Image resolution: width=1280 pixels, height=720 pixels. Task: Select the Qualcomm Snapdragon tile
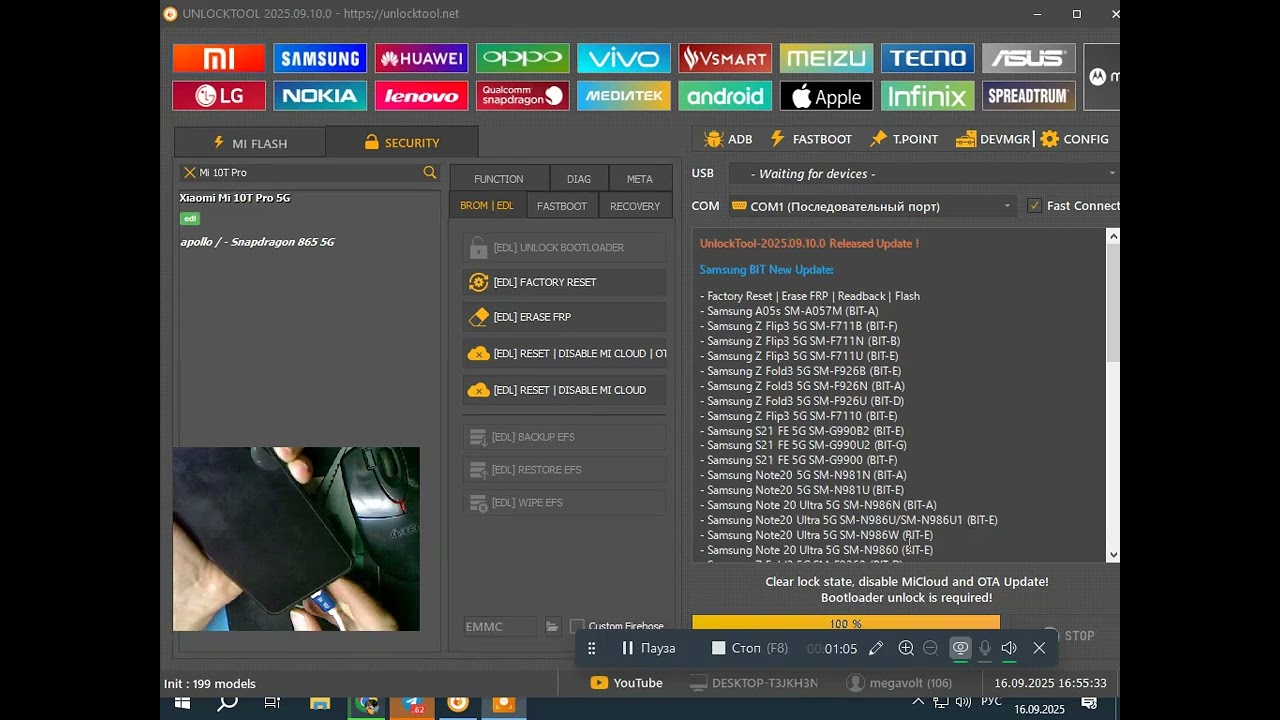pos(523,96)
